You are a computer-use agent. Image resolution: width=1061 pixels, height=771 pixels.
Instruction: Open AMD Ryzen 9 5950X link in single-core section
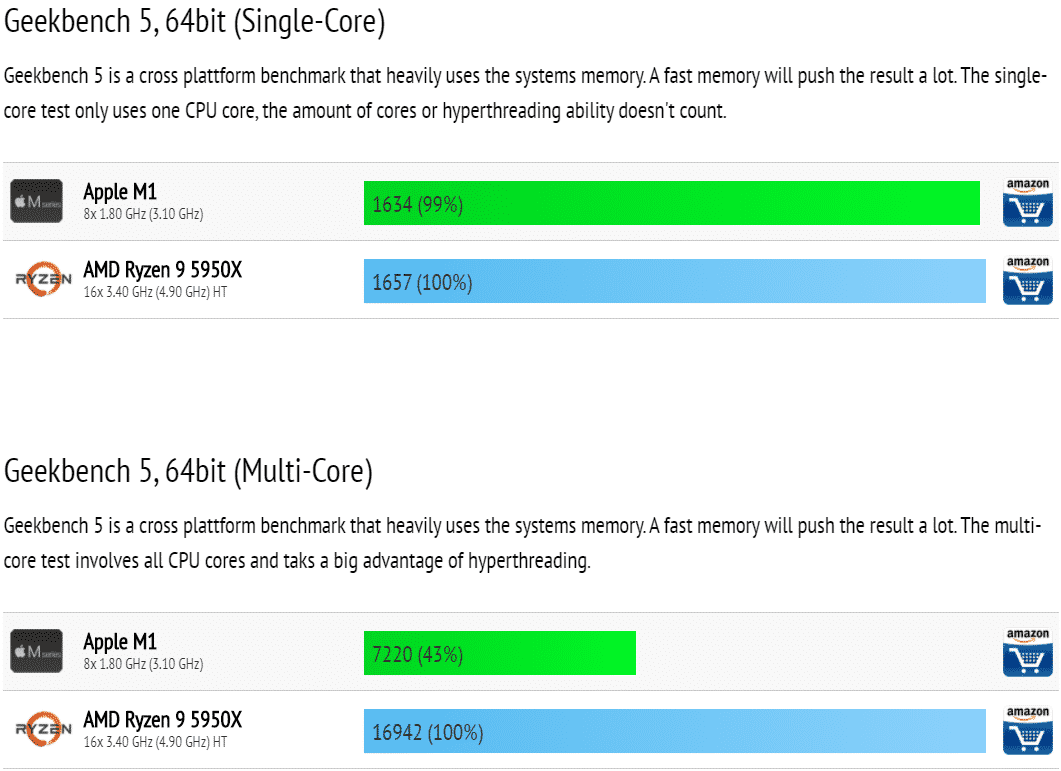(162, 269)
